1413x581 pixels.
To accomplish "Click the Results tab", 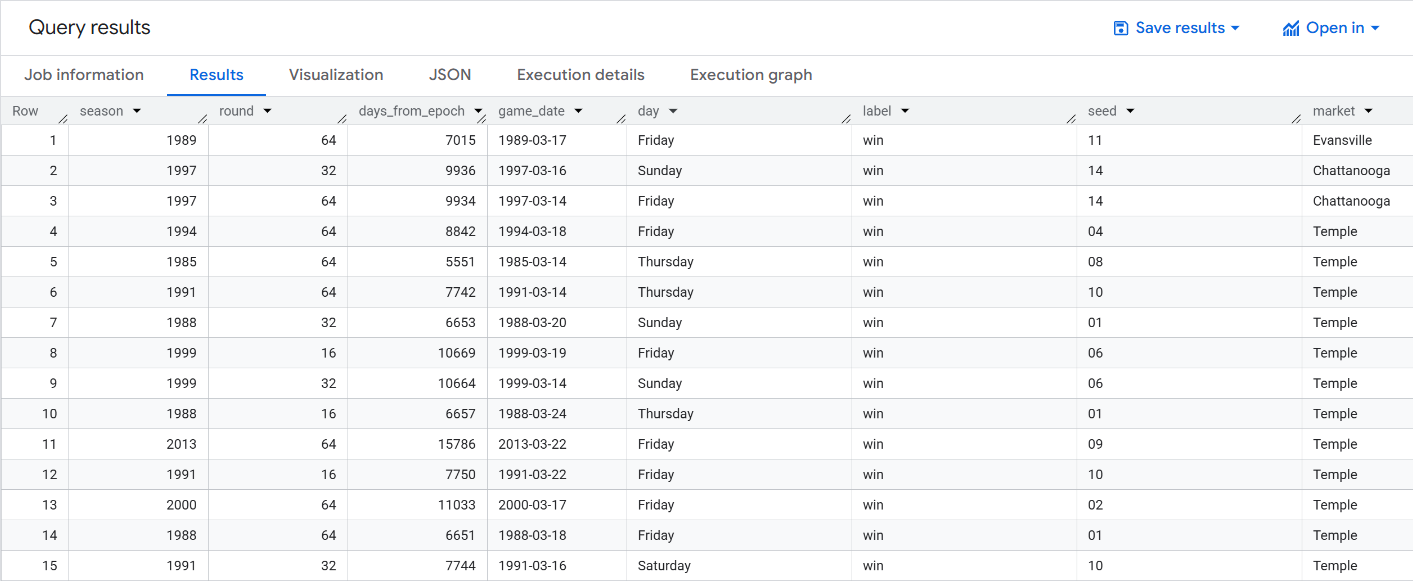I will point(216,74).
